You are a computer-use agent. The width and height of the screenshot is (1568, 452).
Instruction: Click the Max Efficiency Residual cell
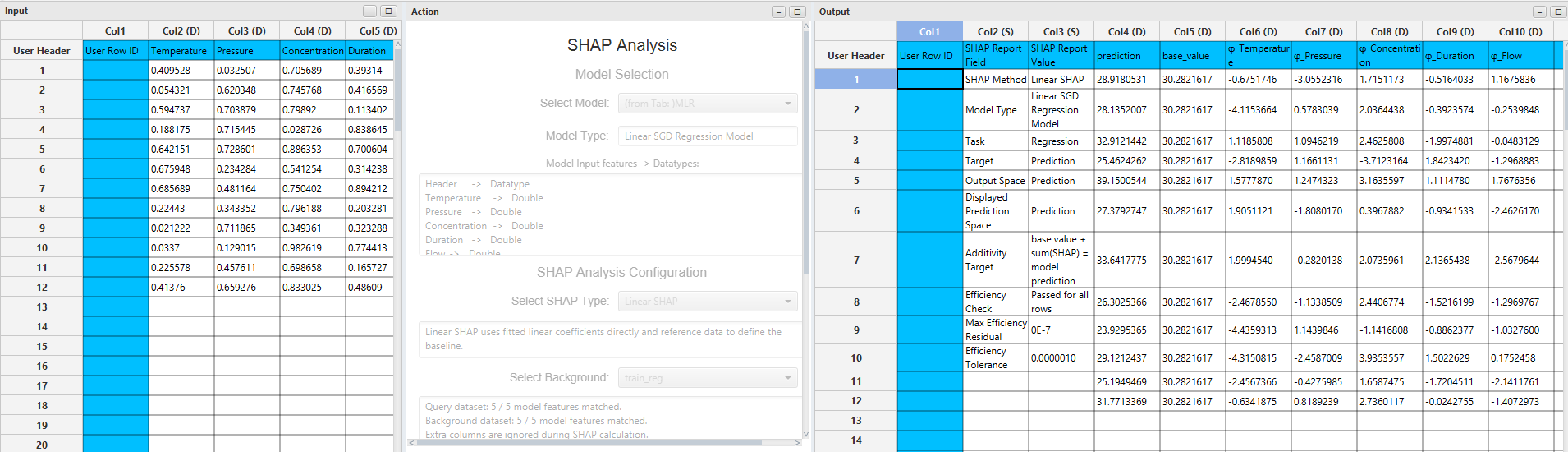pyautogui.click(x=996, y=330)
